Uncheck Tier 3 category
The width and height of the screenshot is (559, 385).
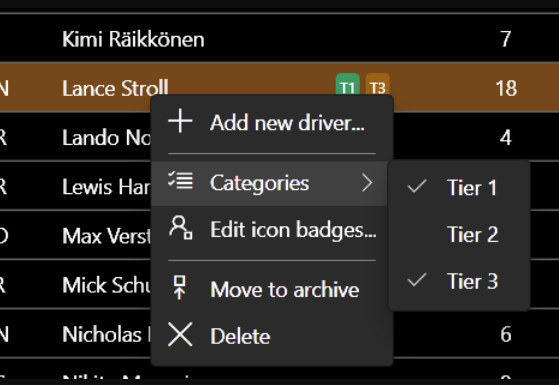click(459, 281)
